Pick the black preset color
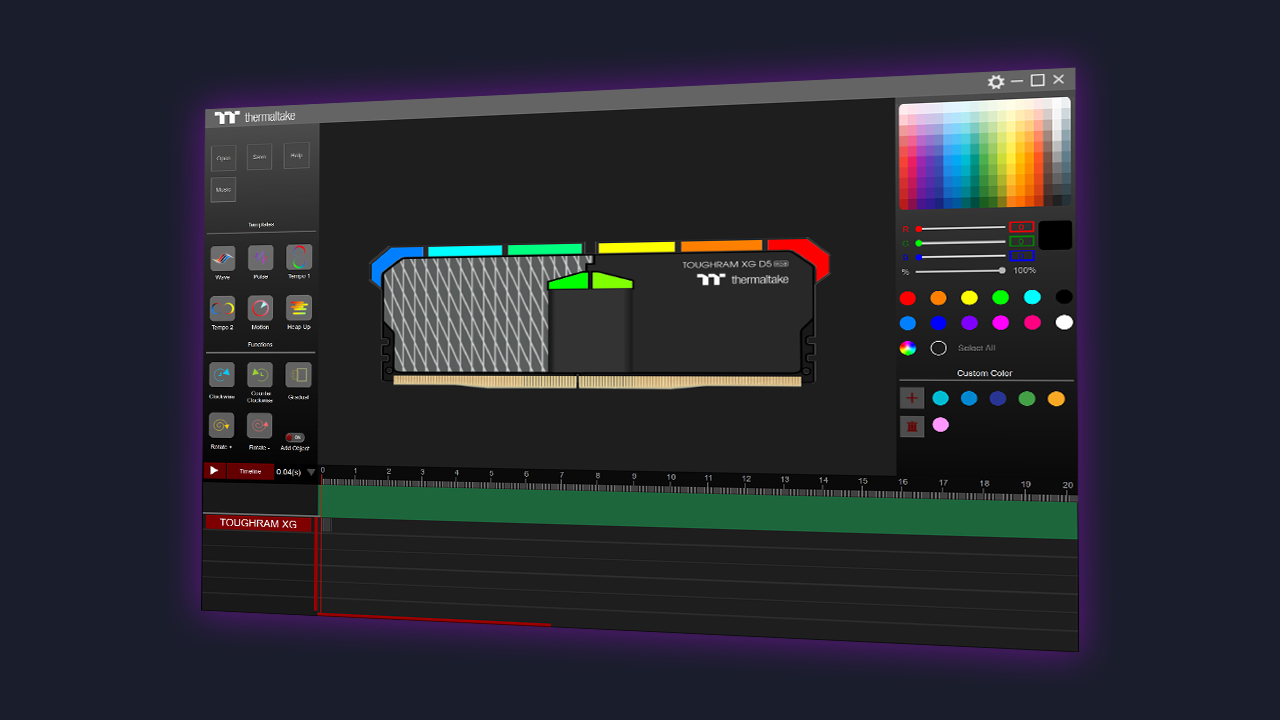The image size is (1280, 720). pos(1064,296)
